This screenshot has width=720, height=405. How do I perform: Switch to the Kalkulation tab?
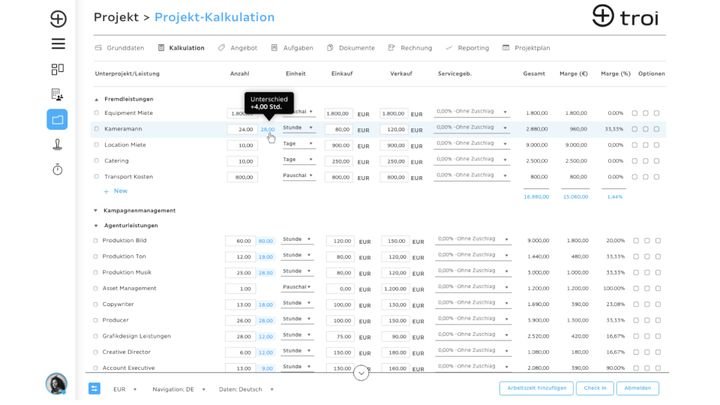click(181, 48)
